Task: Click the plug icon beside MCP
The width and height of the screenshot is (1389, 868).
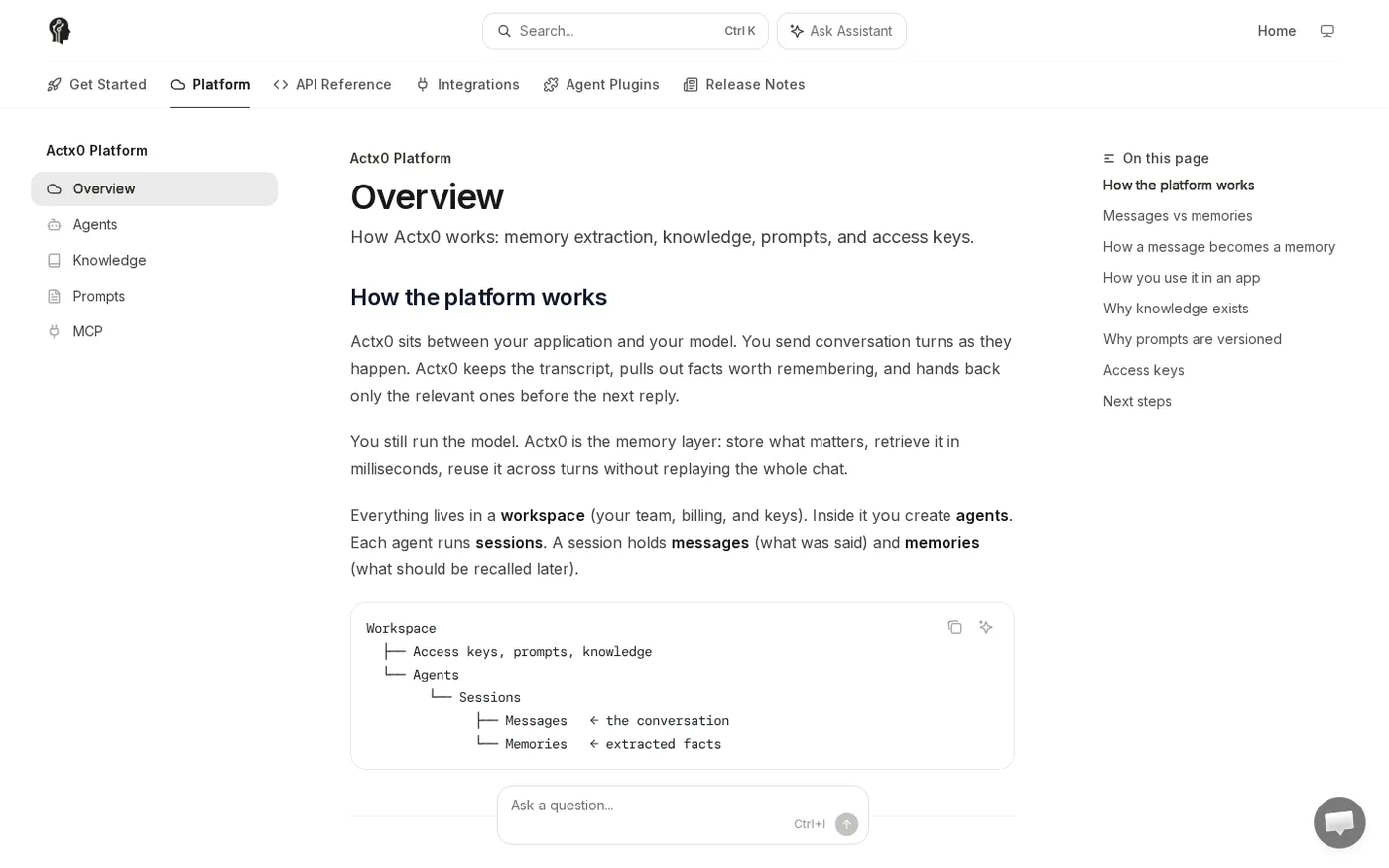Action: pos(55,332)
